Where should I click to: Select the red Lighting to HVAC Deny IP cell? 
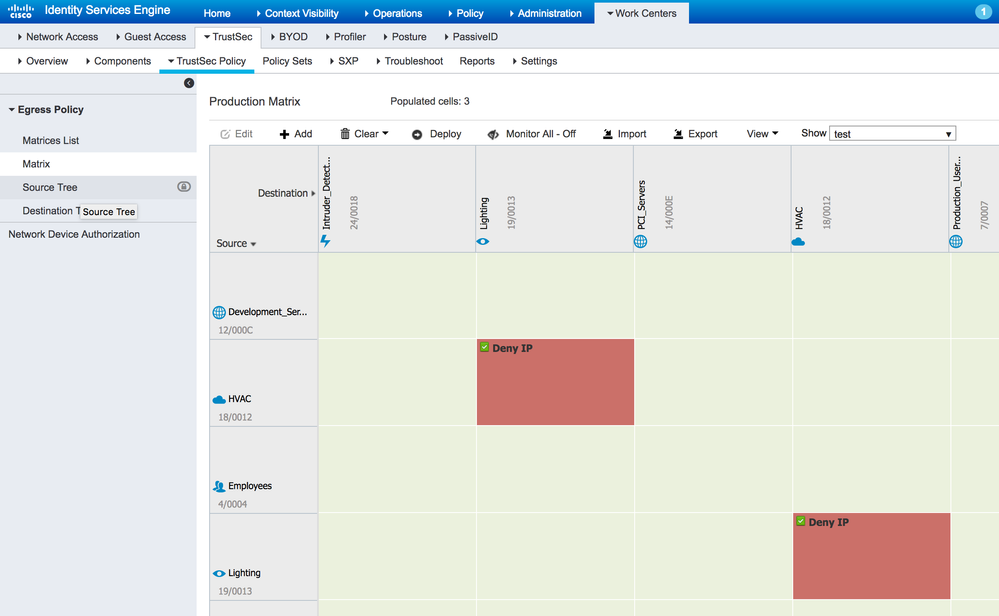pos(872,556)
